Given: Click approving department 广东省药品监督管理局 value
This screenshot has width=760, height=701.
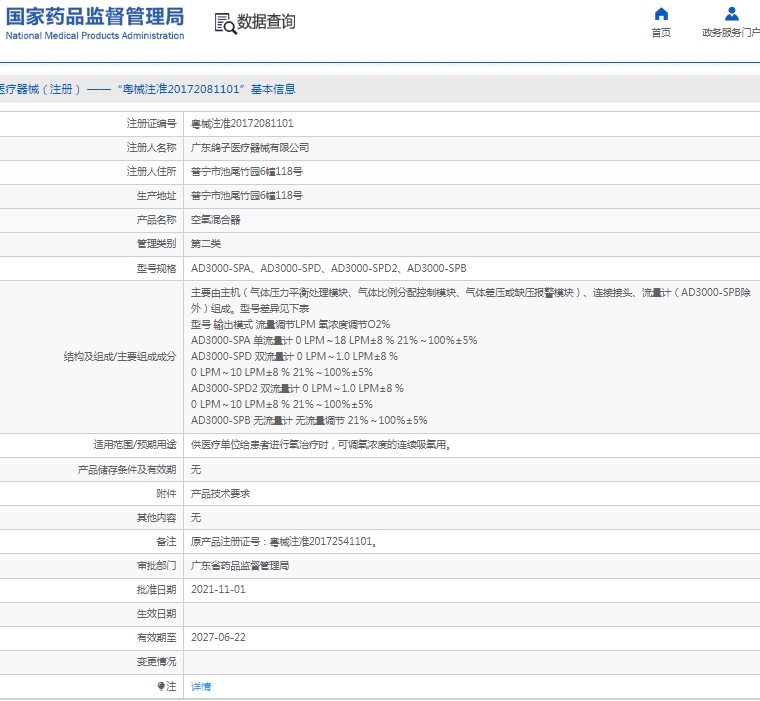Looking at the screenshot, I should pyautogui.click(x=240, y=566).
